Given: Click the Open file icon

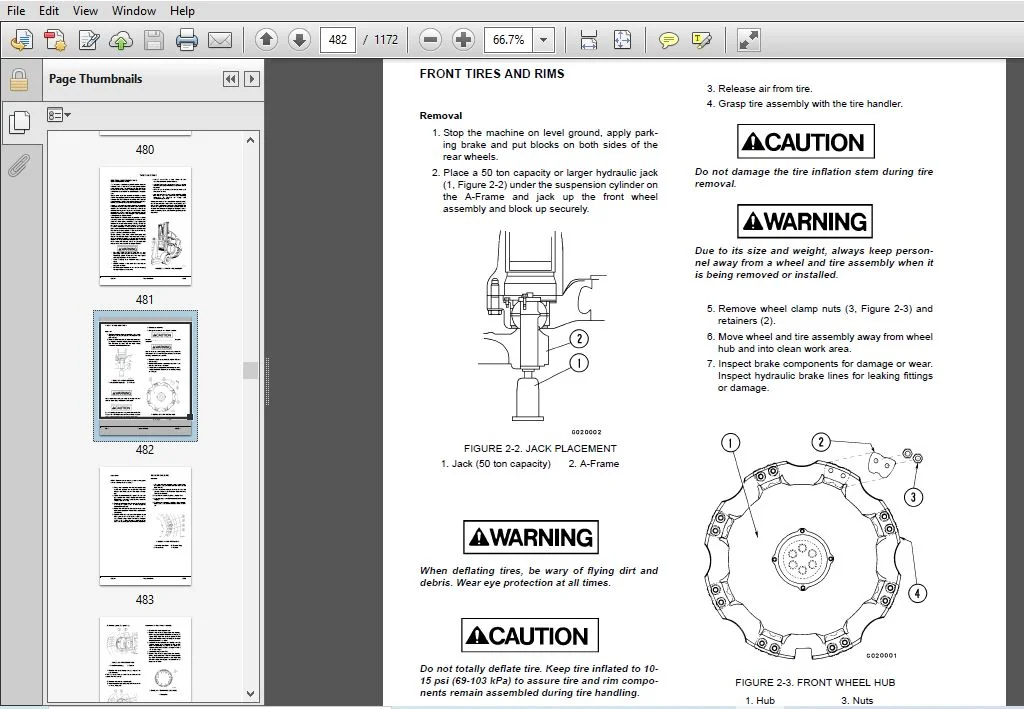Looking at the screenshot, I should [22, 40].
